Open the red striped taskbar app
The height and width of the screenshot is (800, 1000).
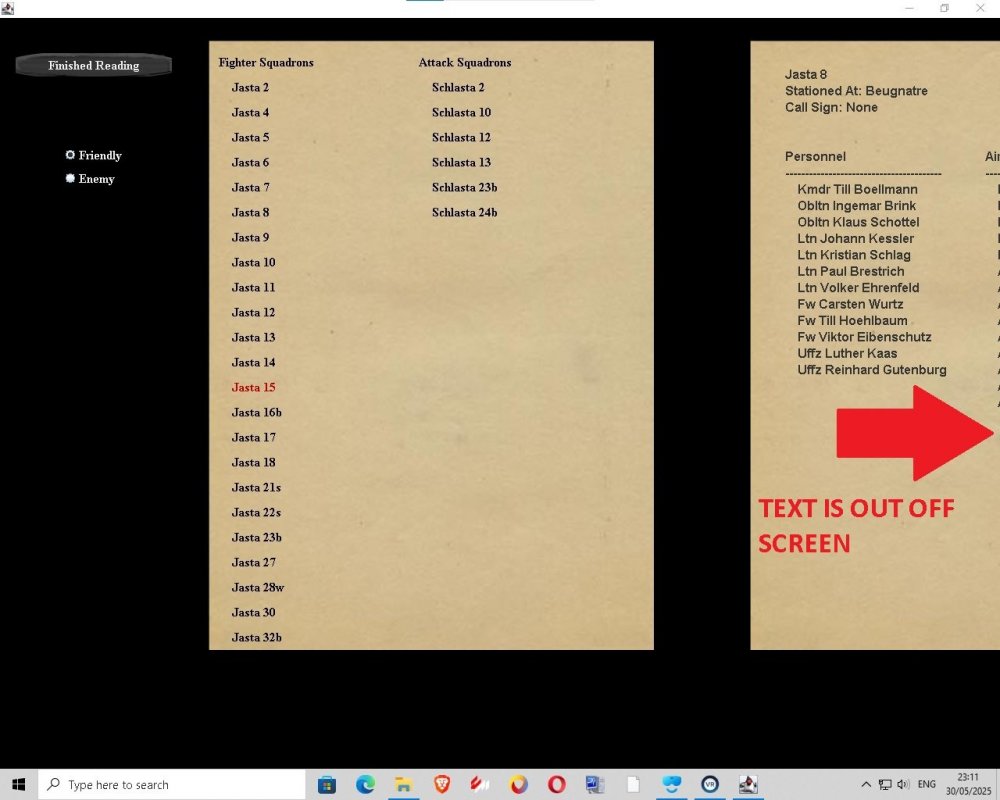(x=480, y=785)
